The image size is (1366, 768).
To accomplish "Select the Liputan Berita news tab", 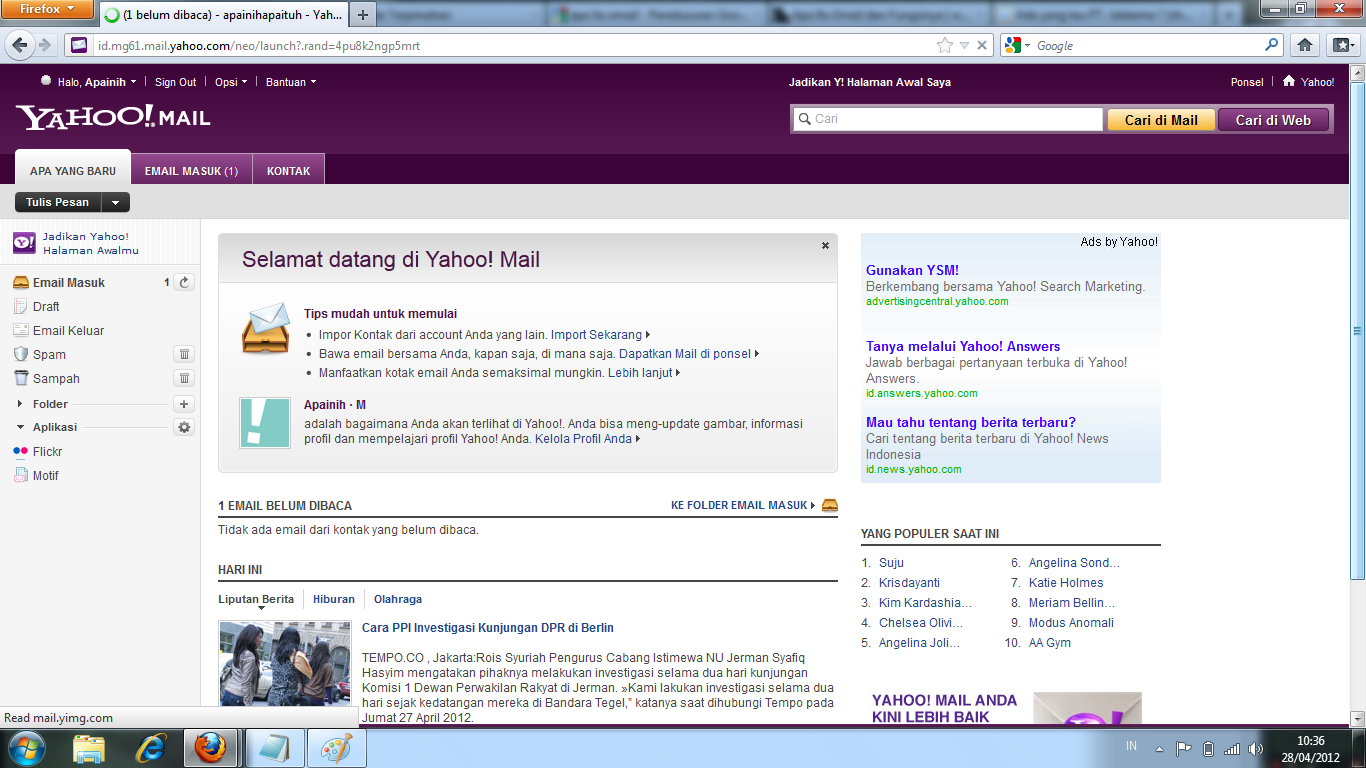I will 256,599.
